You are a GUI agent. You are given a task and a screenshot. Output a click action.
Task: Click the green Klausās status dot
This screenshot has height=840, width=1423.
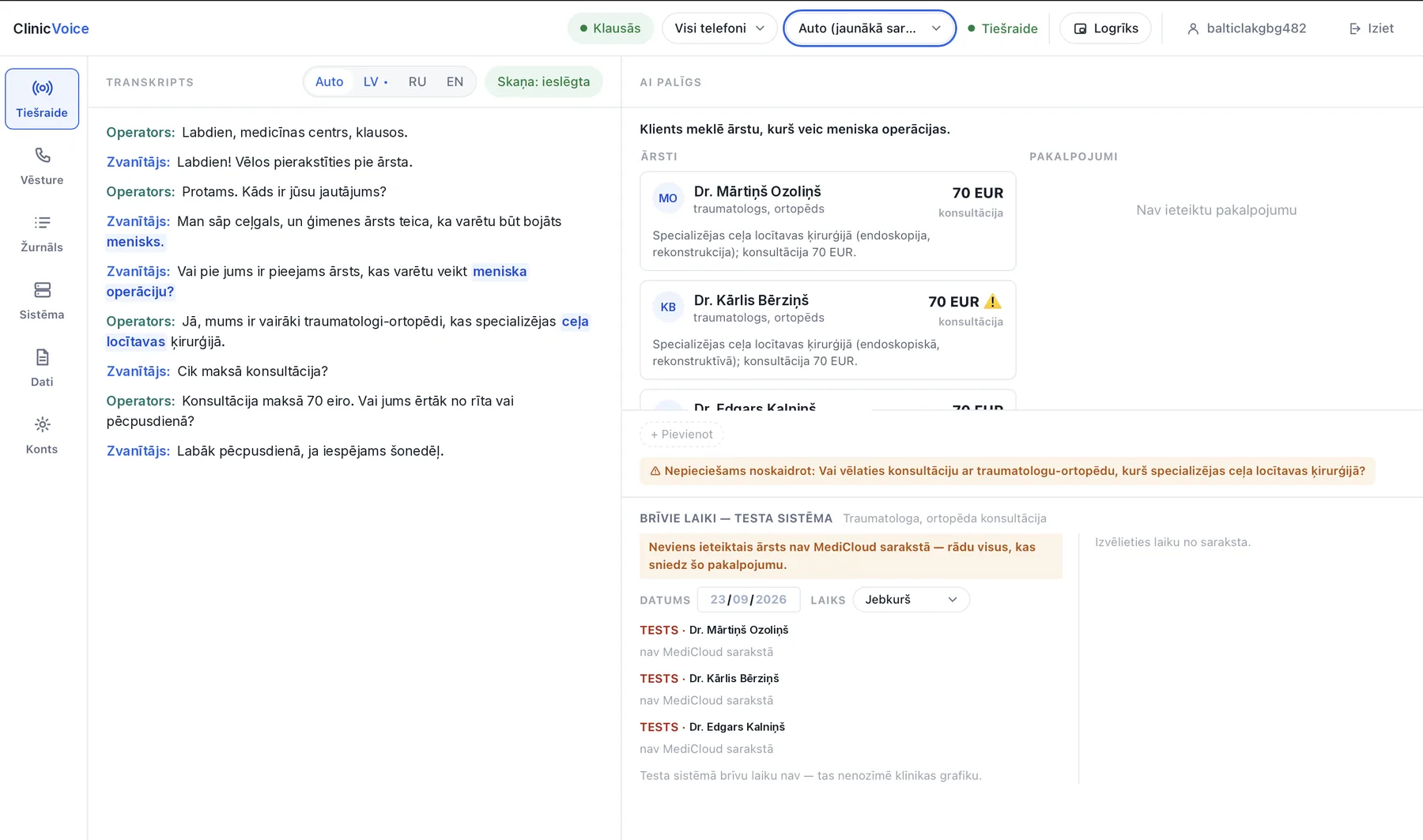[583, 28]
